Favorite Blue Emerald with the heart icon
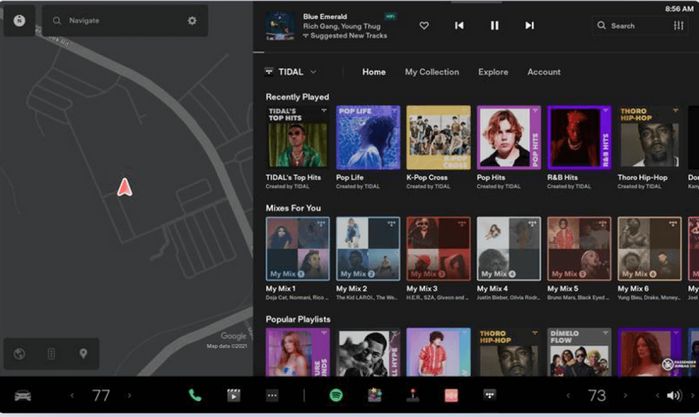The image size is (699, 417). click(424, 25)
